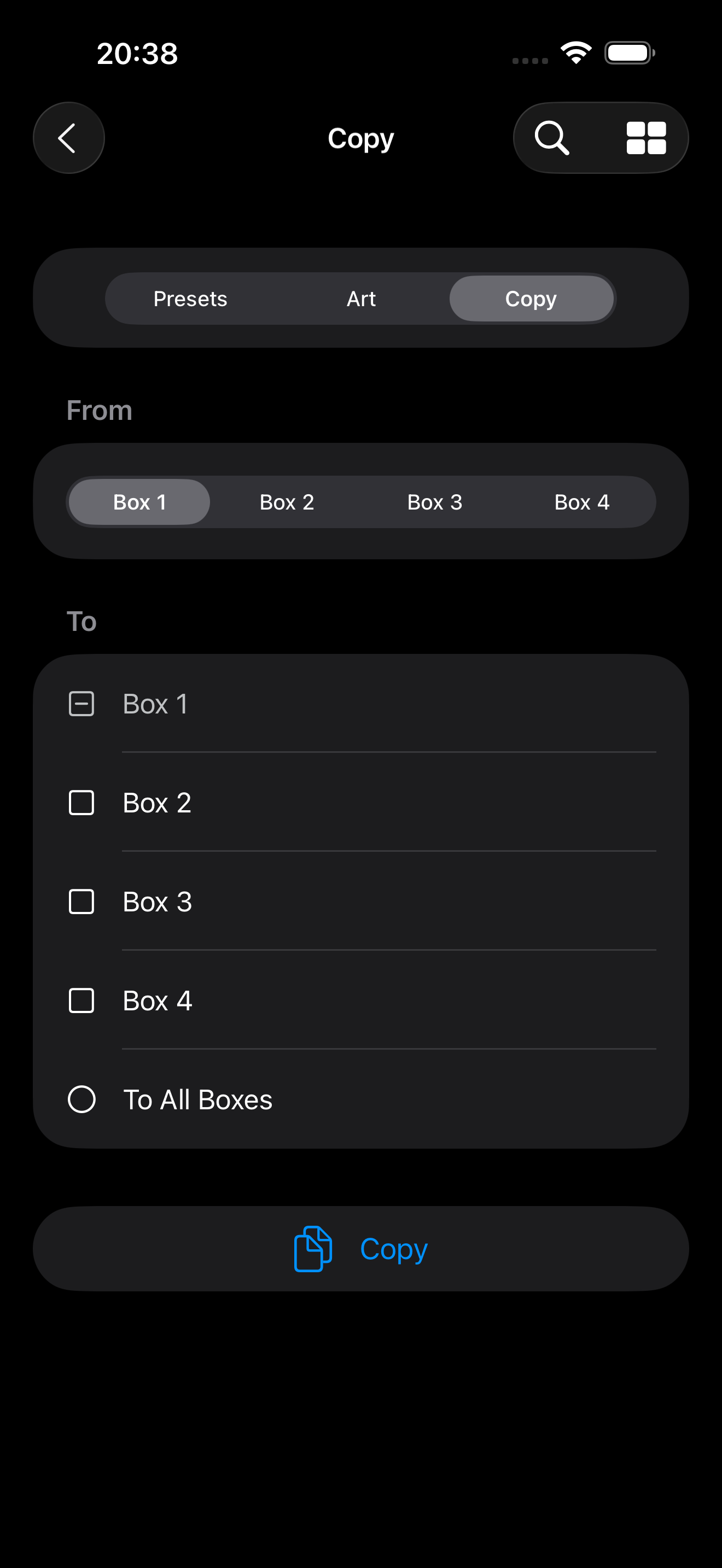Choose Box 3 as the source
The width and height of the screenshot is (722, 1568).
[435, 502]
